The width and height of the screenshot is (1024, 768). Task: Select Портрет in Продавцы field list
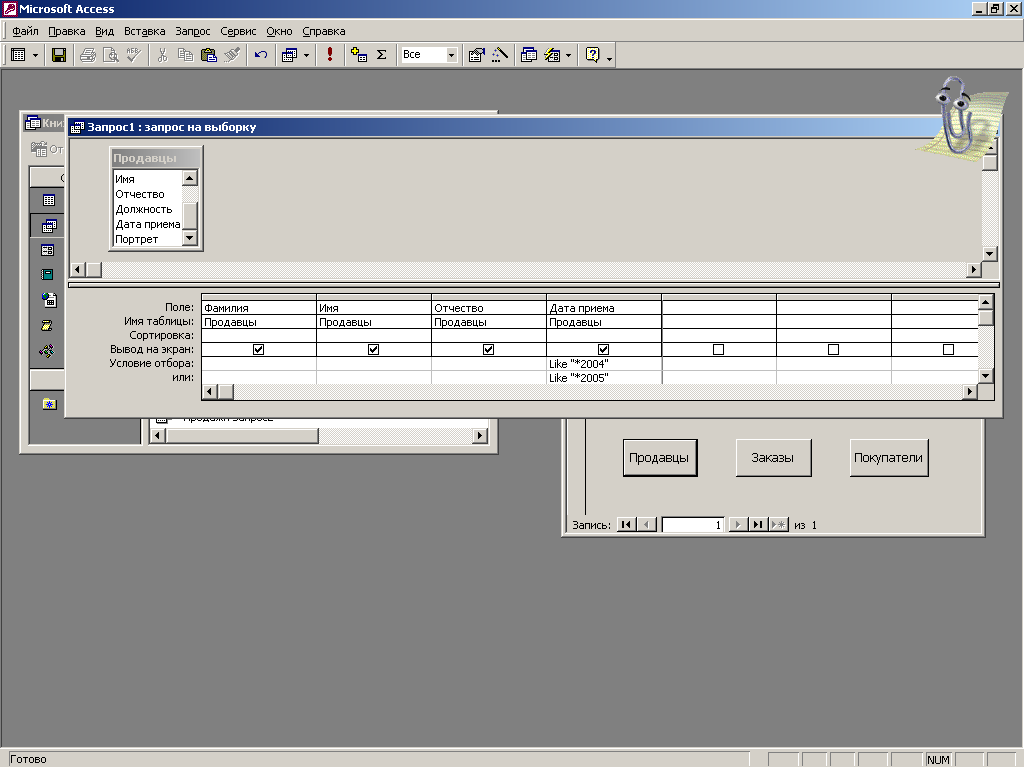(x=148, y=239)
